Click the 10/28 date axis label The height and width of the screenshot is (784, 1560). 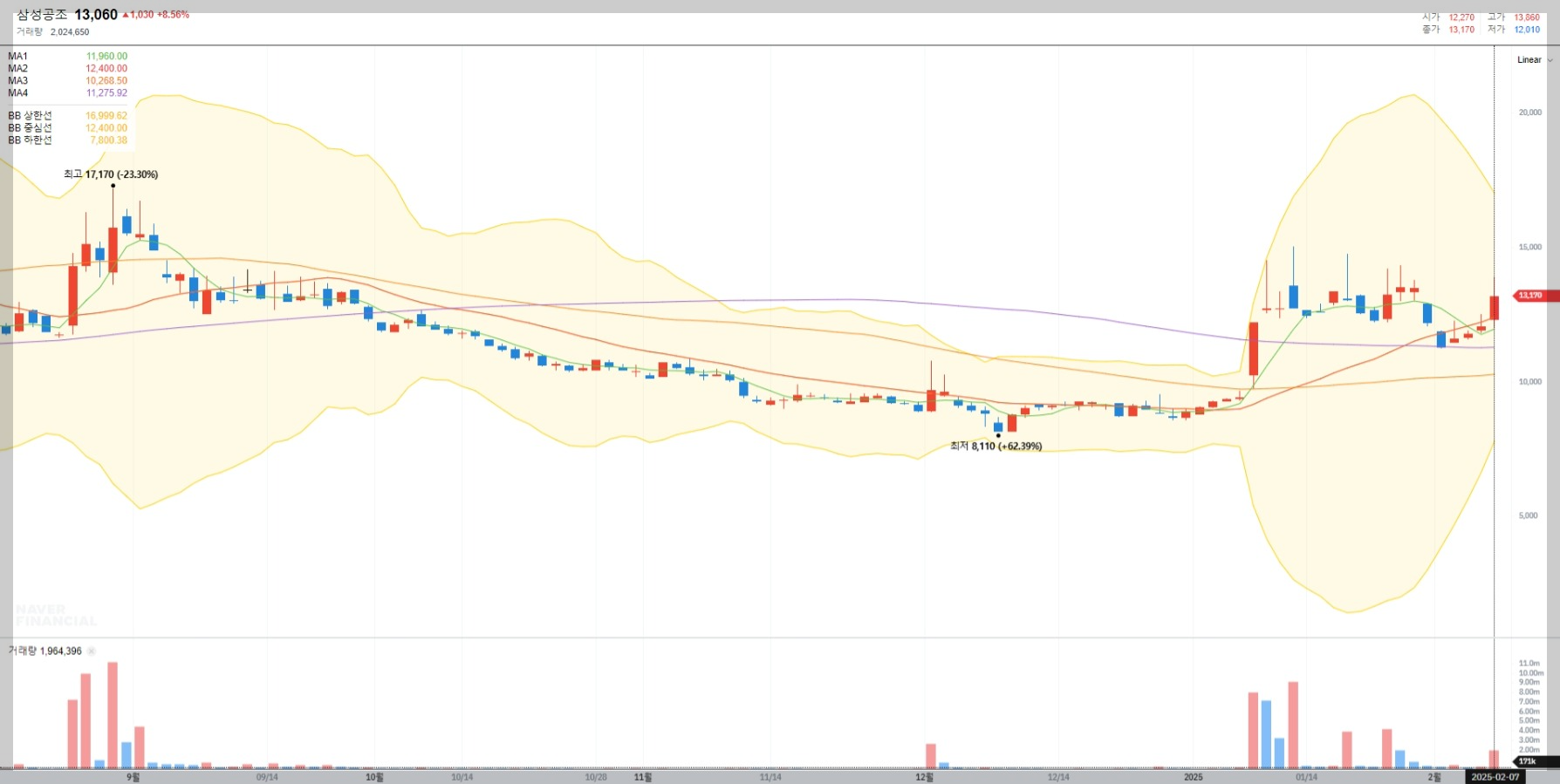596,777
